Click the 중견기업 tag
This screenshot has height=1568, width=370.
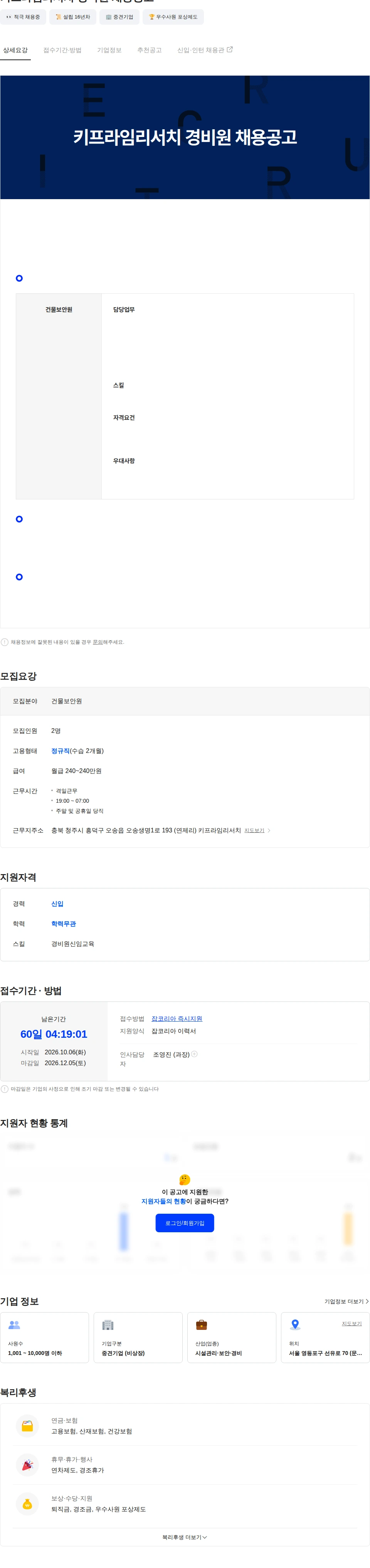[119, 17]
